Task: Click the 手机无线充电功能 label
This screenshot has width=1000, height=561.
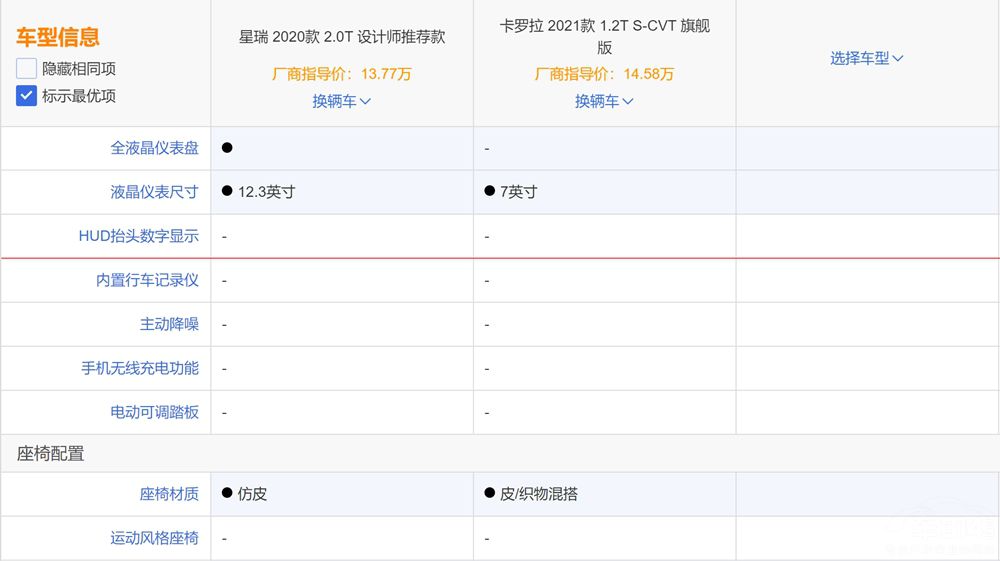Action: (140, 368)
